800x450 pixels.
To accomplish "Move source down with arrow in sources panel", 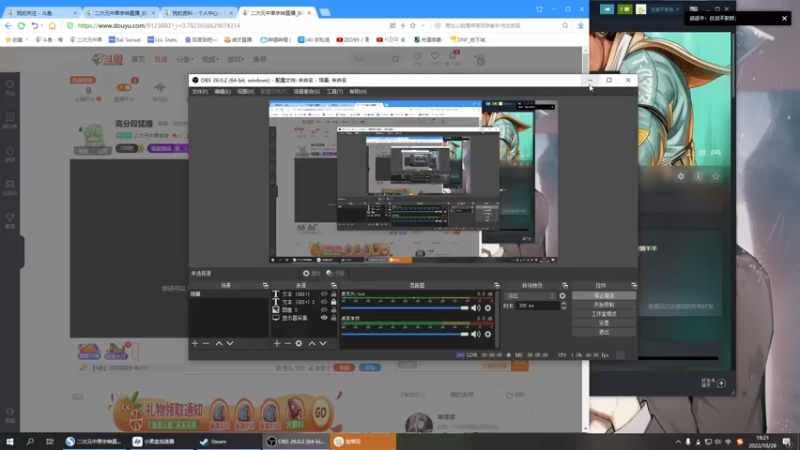I will pos(323,343).
